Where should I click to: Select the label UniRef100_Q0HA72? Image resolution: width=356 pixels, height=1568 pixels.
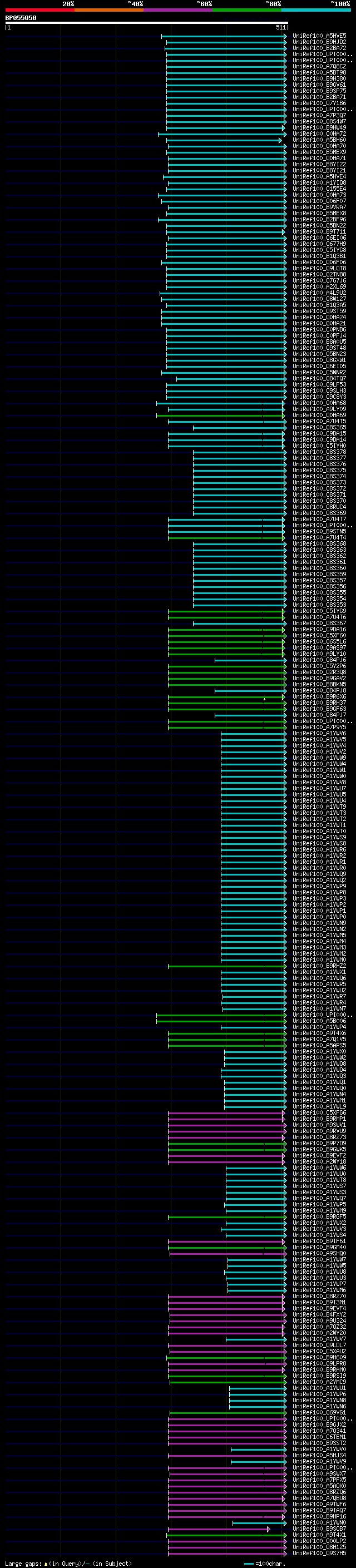point(319,134)
